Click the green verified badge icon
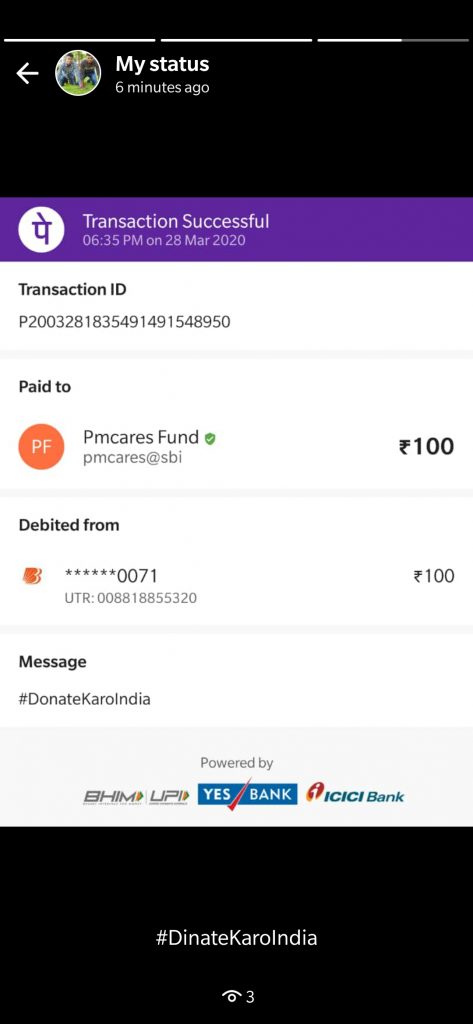Viewport: 473px width, 1024px height. 210,438
